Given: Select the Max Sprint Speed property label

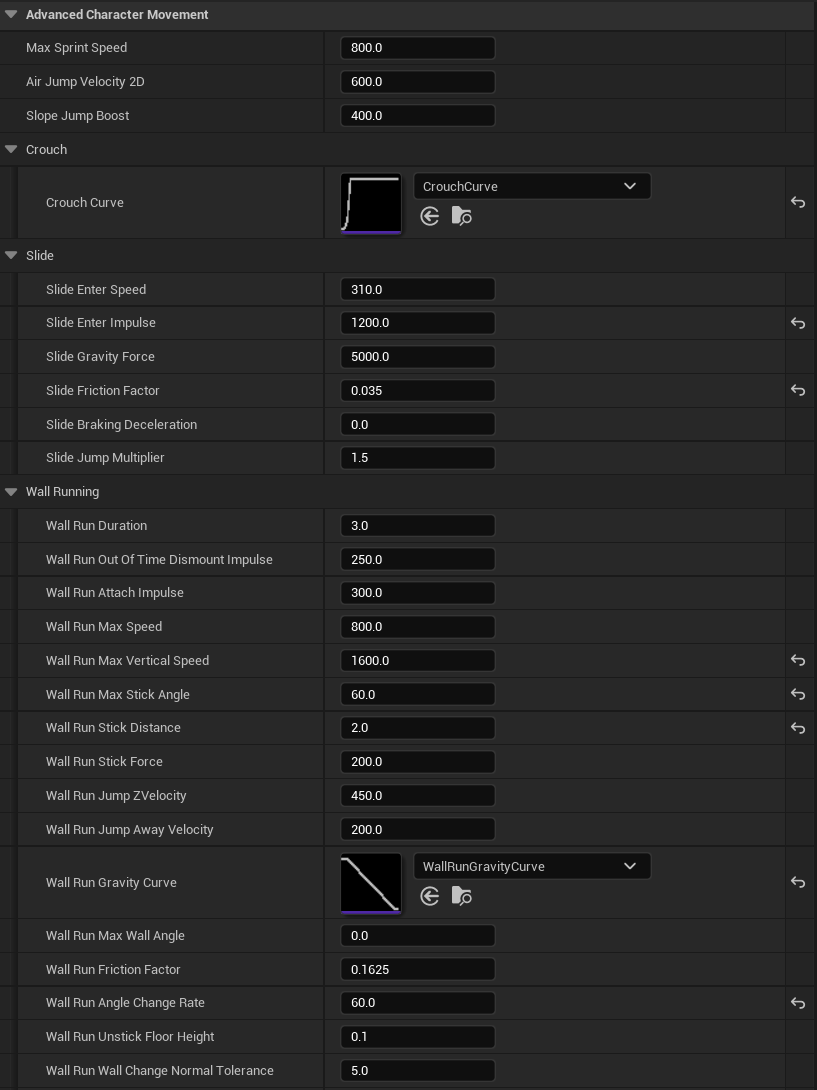Looking at the screenshot, I should (x=76, y=48).
